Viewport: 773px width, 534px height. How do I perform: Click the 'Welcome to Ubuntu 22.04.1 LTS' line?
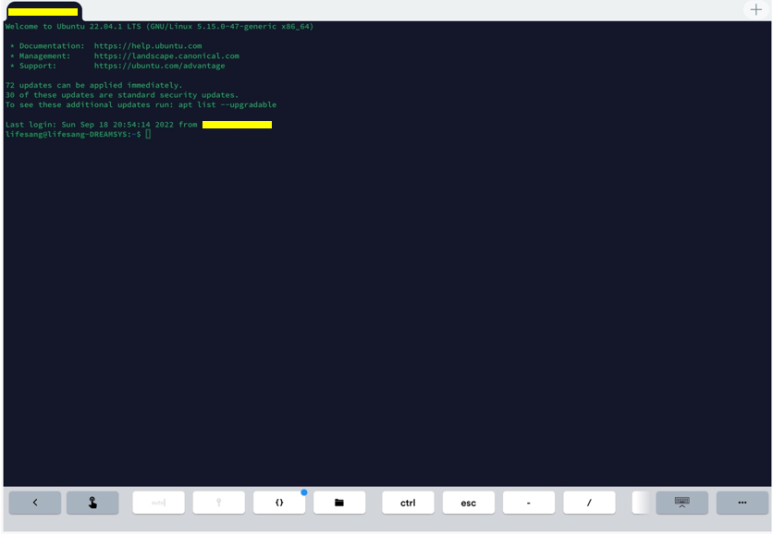(159, 27)
